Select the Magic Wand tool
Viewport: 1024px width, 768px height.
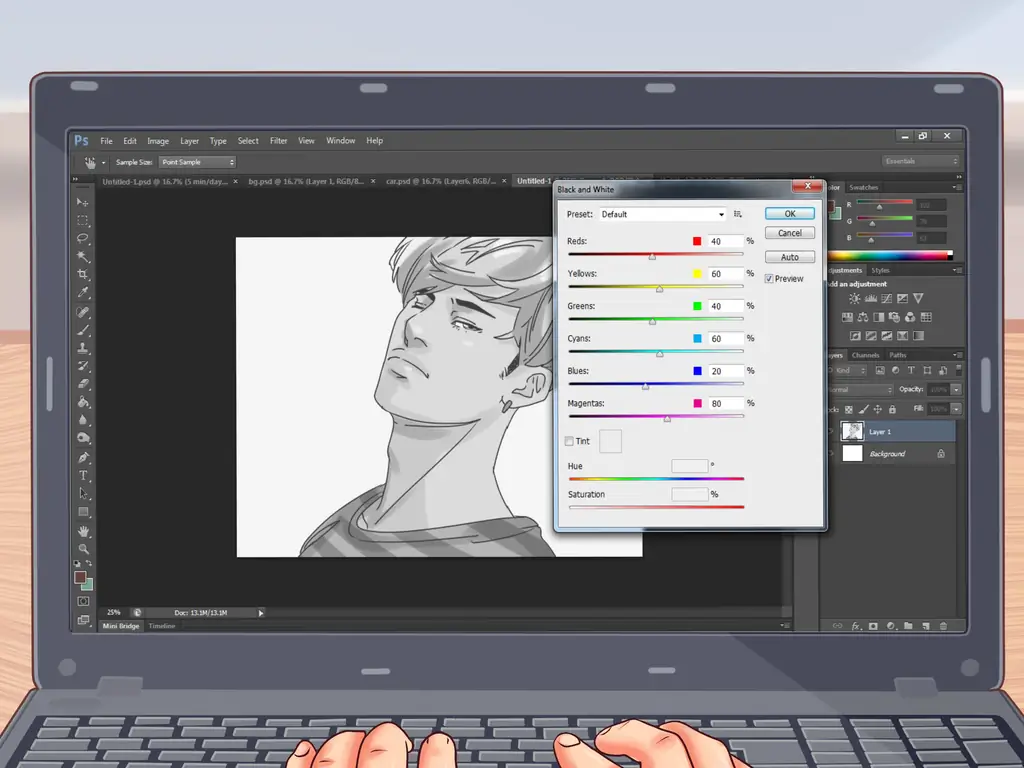(82, 256)
